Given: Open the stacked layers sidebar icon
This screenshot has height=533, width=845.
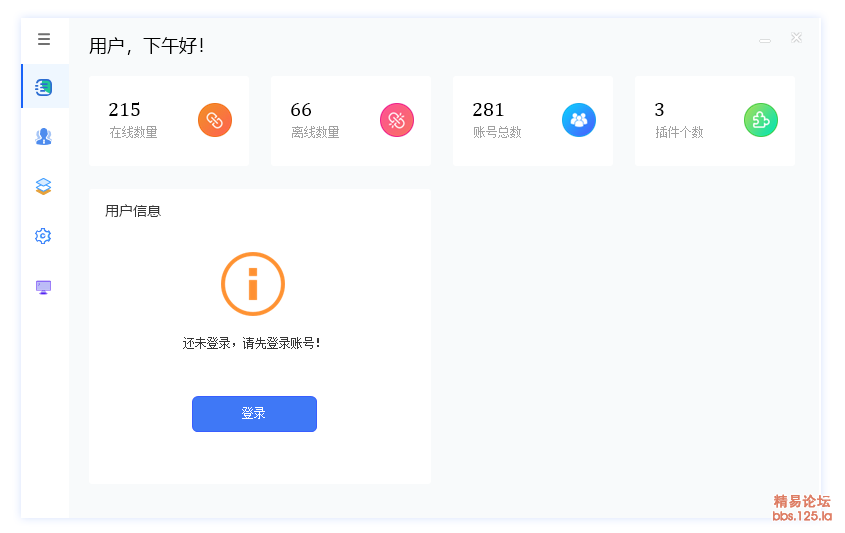Looking at the screenshot, I should click(x=44, y=186).
